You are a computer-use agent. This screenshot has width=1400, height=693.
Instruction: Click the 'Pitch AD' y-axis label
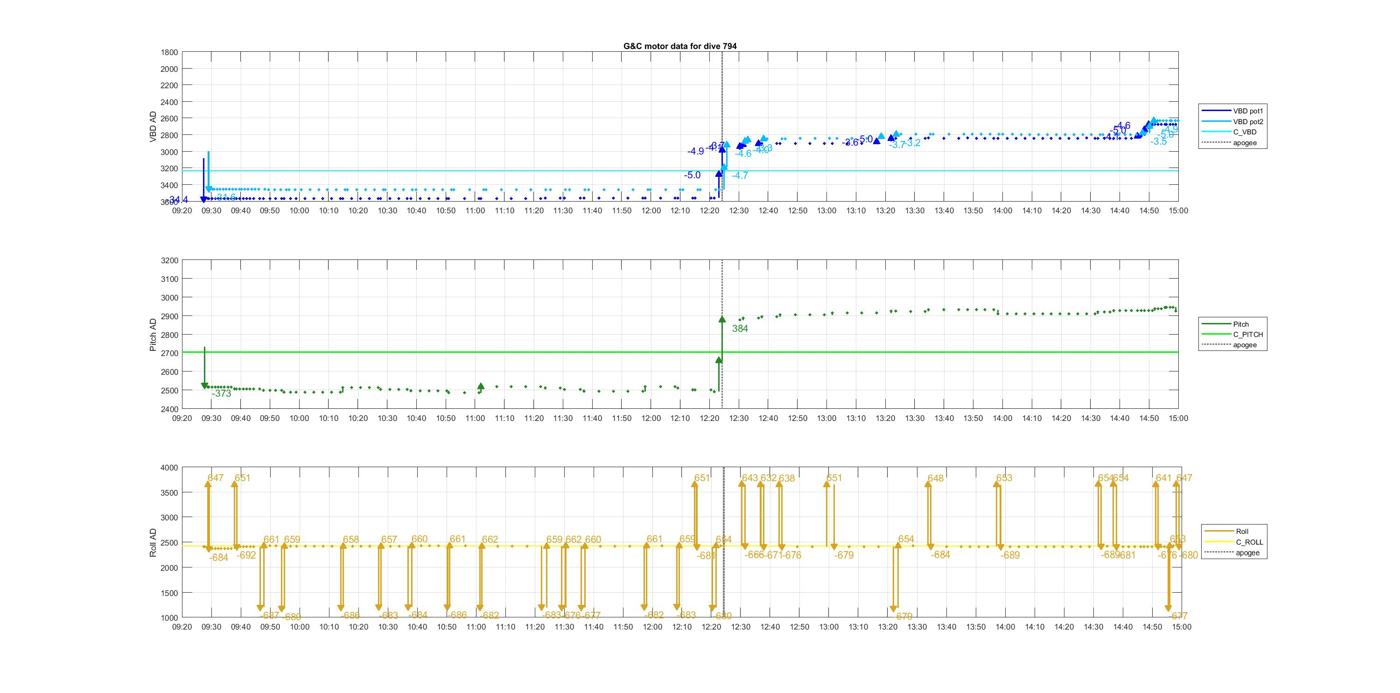[x=153, y=335]
